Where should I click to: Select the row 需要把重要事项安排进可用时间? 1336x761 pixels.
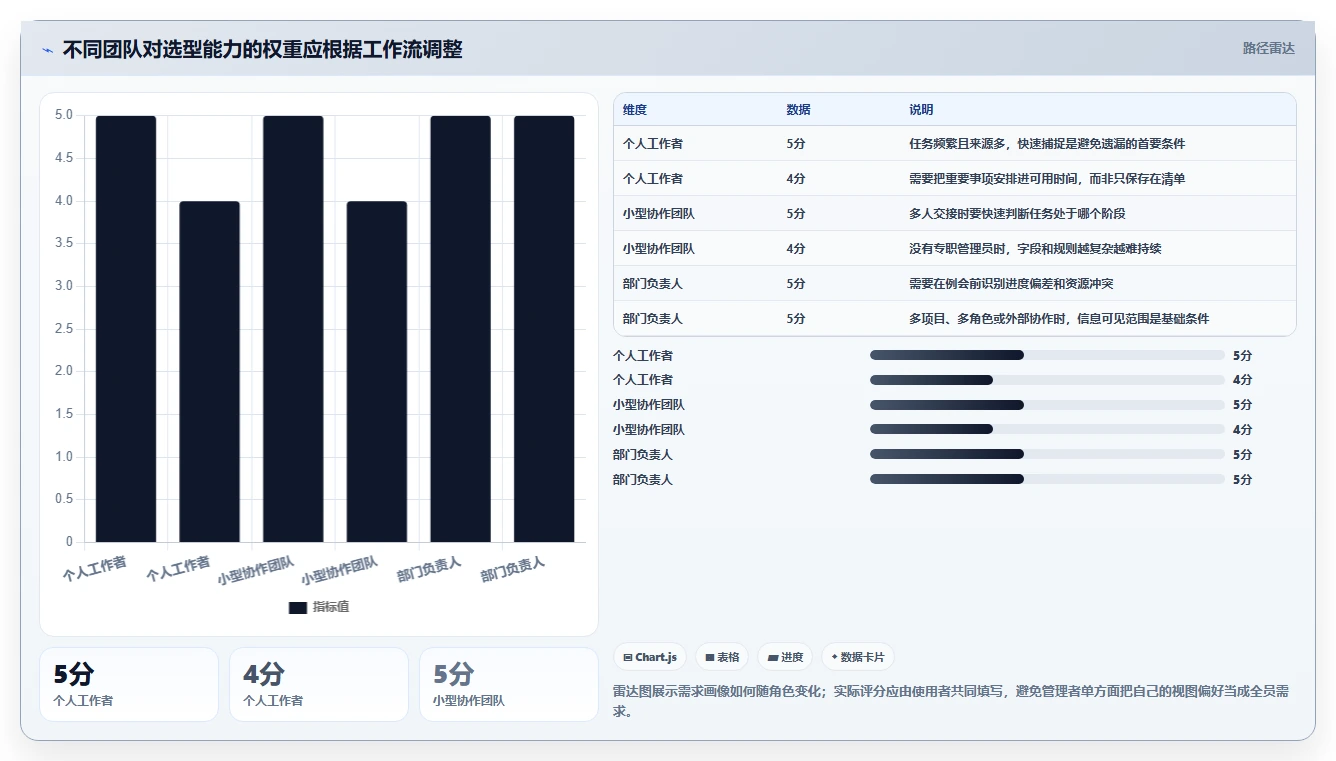pyautogui.click(x=955, y=179)
